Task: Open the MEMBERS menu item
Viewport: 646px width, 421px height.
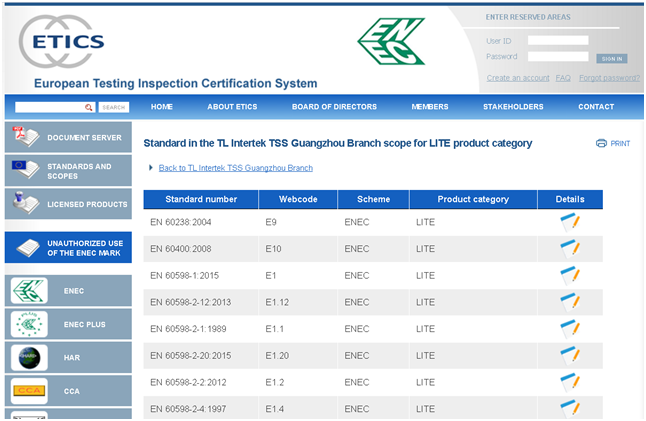Action: coord(430,107)
